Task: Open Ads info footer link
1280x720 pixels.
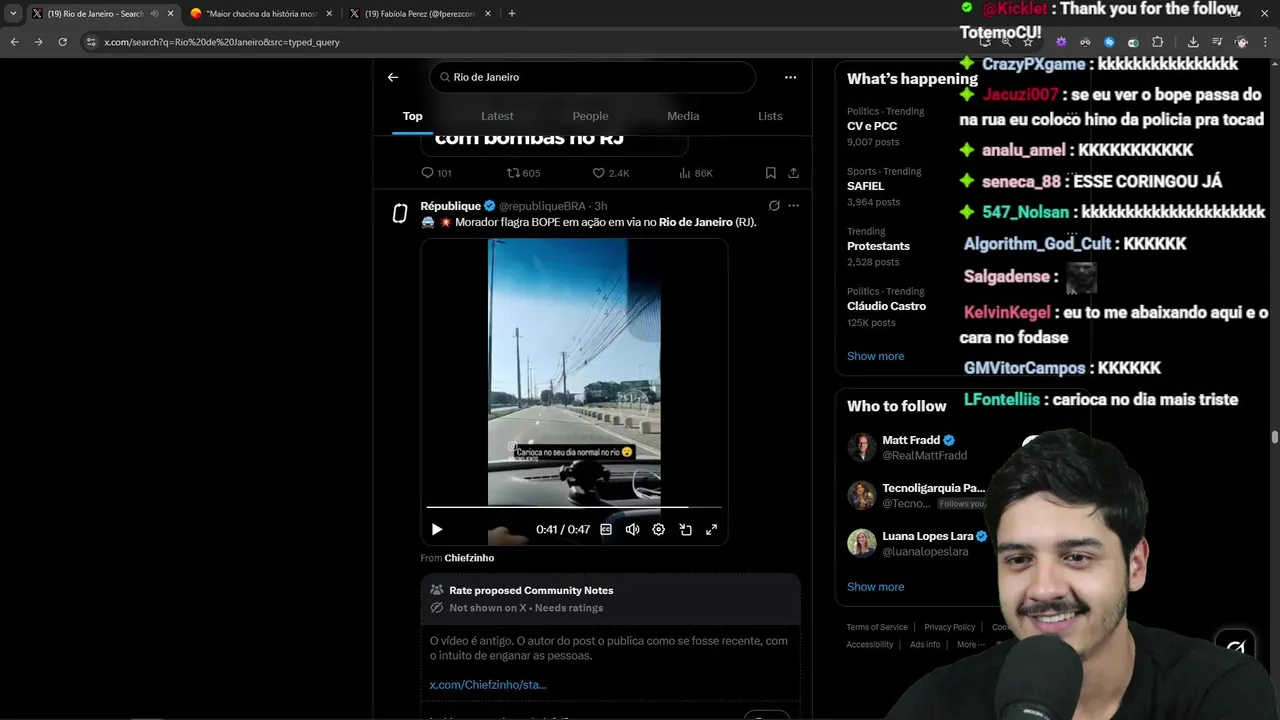Action: 925,645
